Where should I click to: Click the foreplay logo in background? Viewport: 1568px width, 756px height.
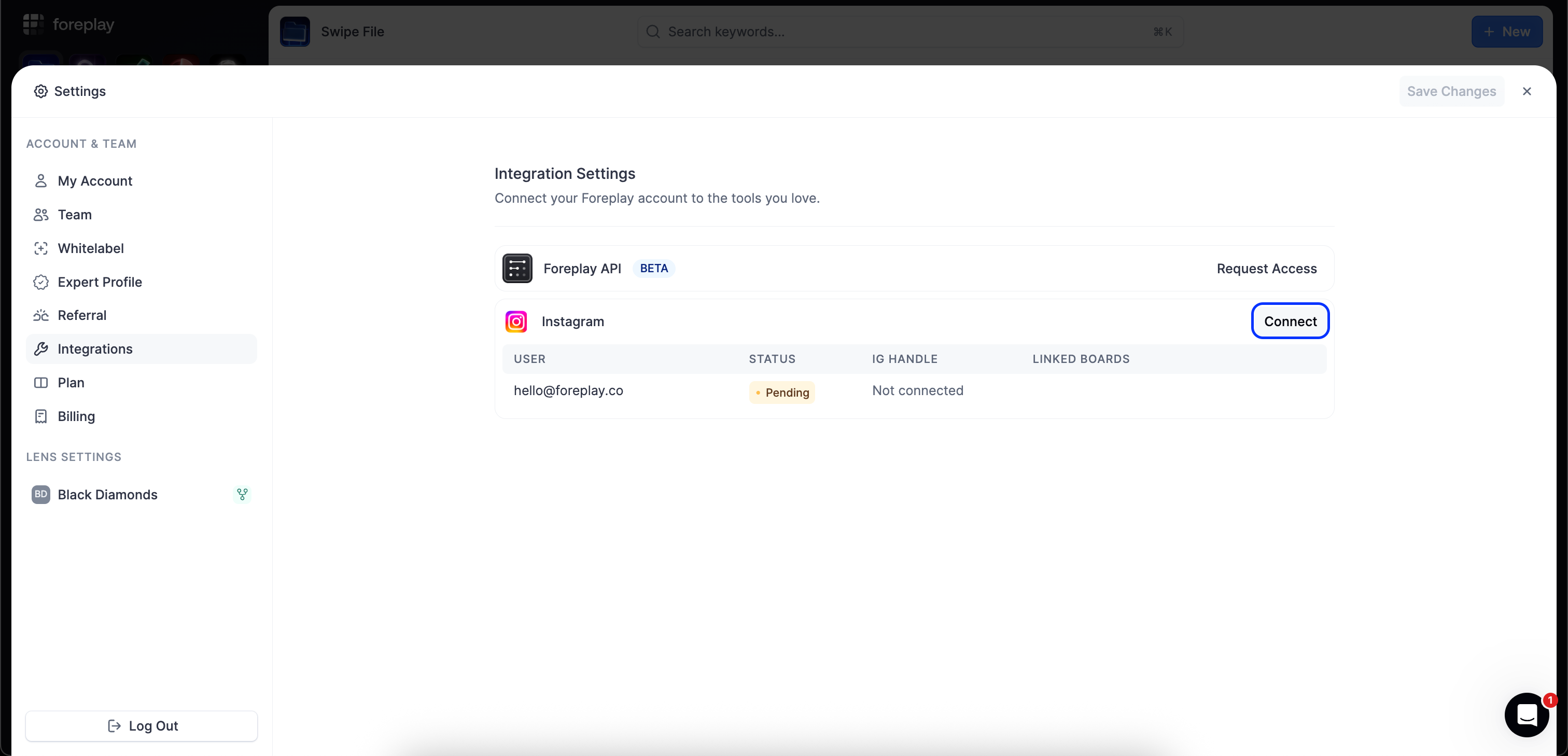point(69,24)
